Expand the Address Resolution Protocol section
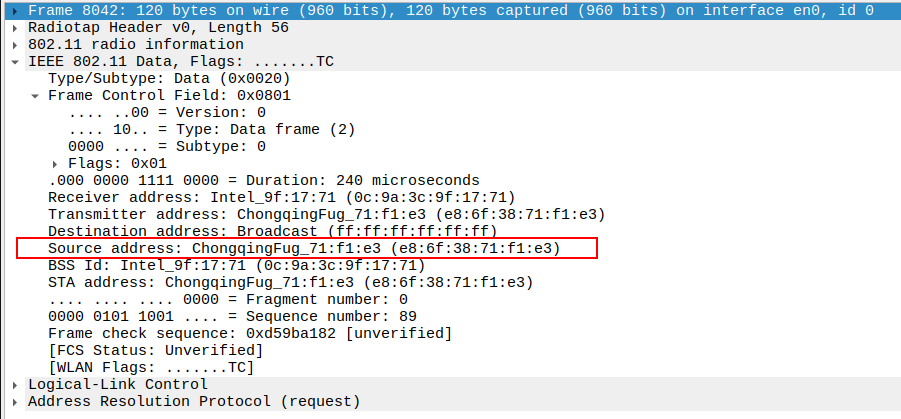 pyautogui.click(x=14, y=401)
